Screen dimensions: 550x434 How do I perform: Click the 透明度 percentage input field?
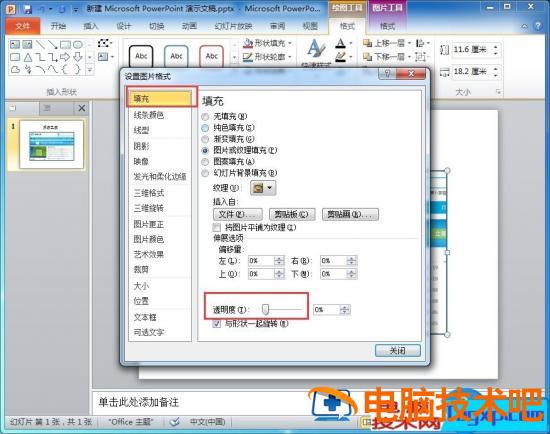click(x=327, y=309)
